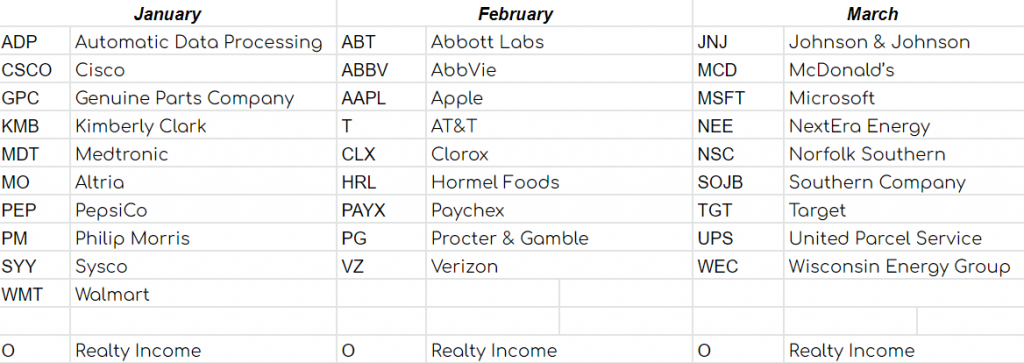Click the VZ ticker cell
This screenshot has width=1024, height=363.
pyautogui.click(x=381, y=266)
